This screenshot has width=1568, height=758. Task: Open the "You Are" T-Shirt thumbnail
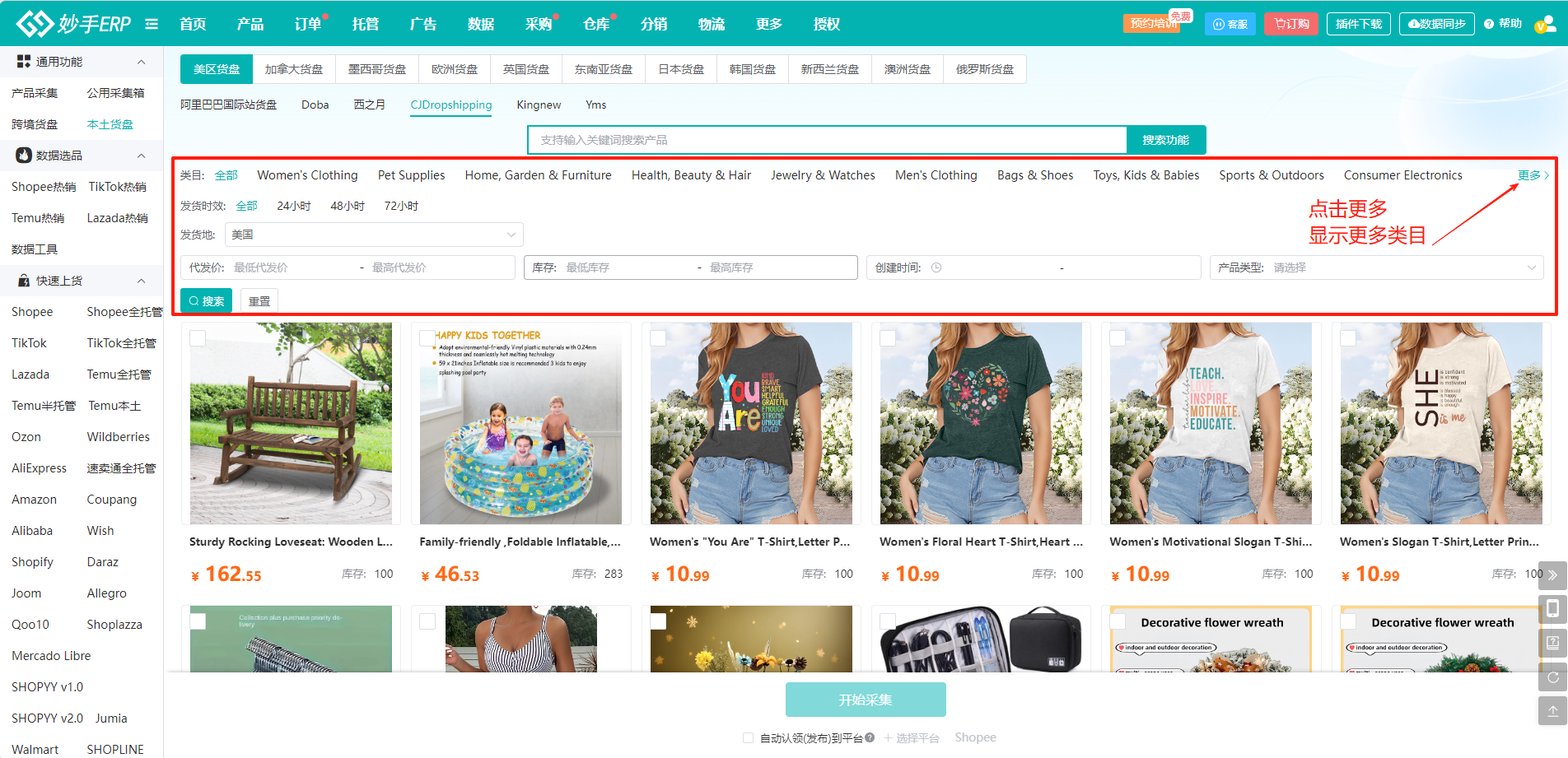[x=751, y=423]
